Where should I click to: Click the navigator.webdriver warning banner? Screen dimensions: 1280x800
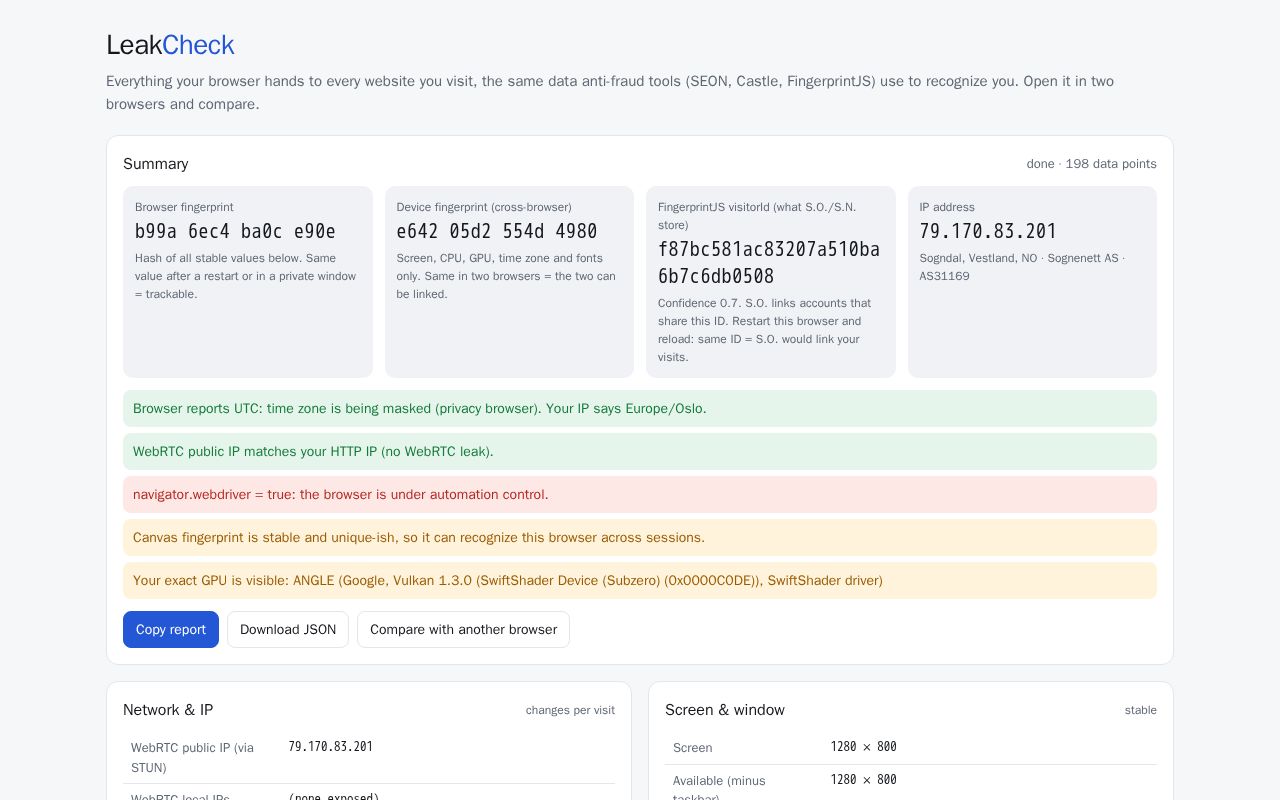point(640,494)
